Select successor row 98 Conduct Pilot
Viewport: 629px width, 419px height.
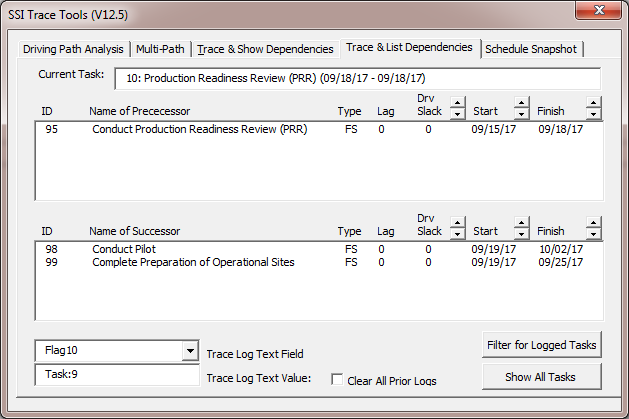tap(319, 249)
